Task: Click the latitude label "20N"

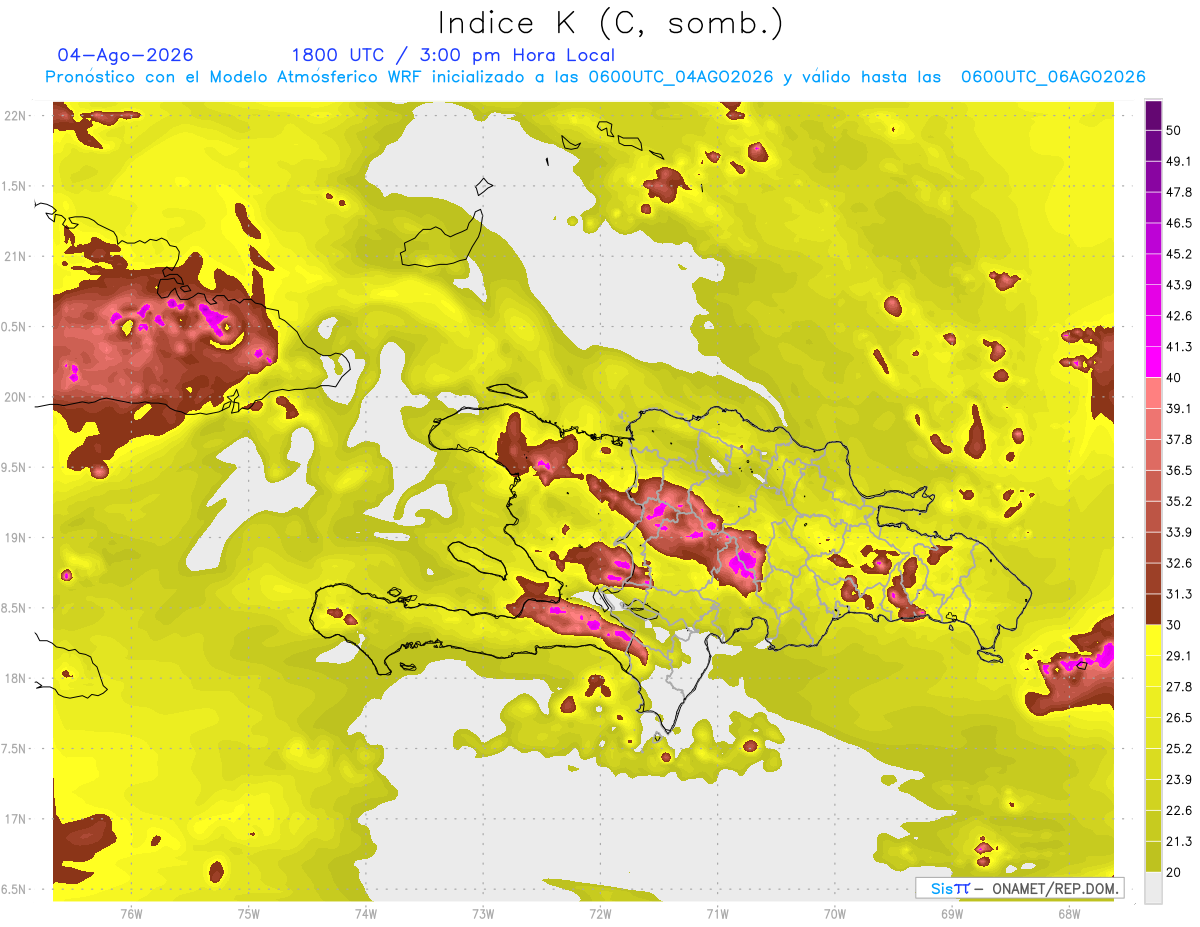Action: (x=15, y=397)
